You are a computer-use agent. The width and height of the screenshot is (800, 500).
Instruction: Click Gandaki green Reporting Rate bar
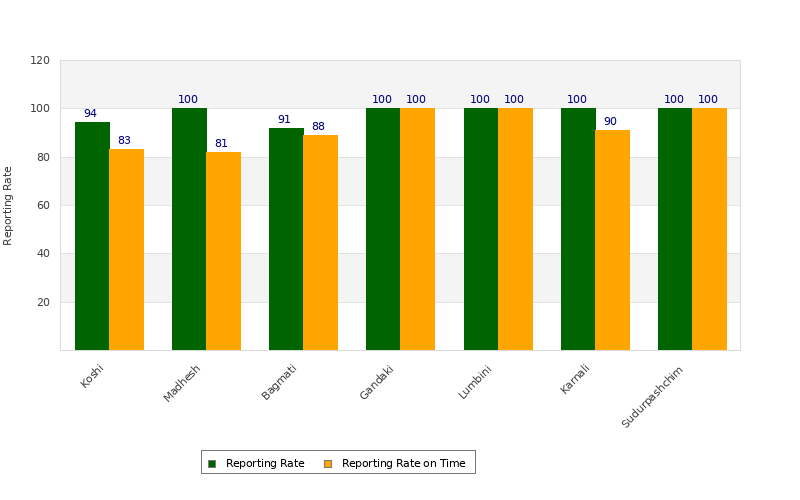(383, 229)
